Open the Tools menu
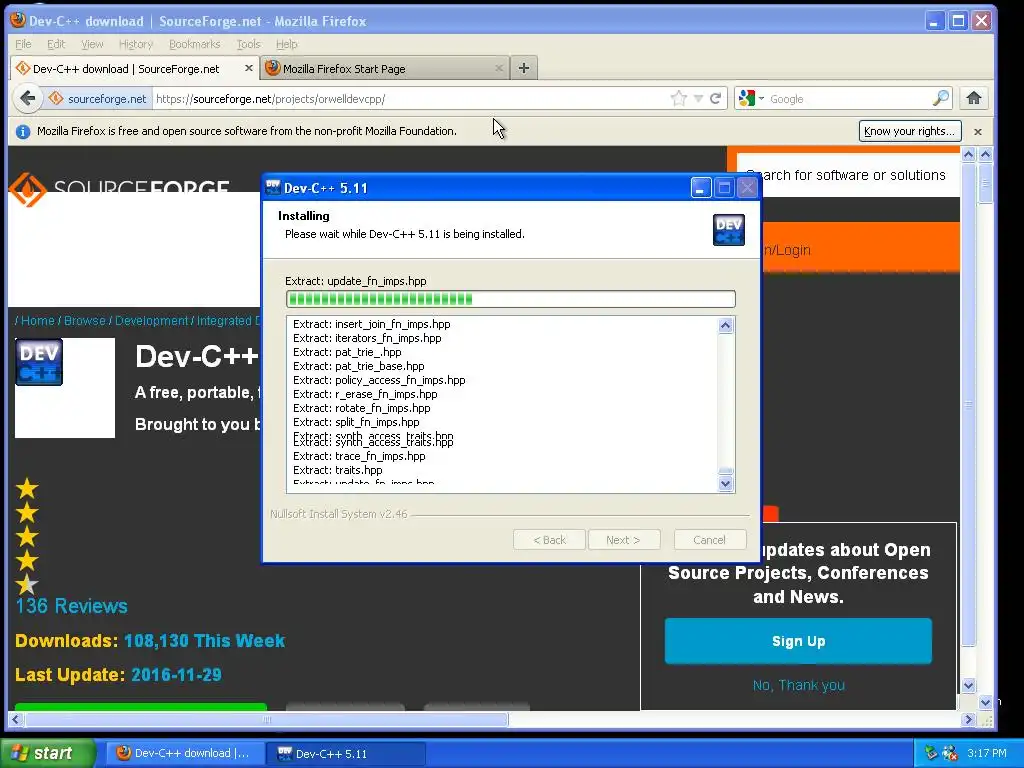Viewport: 1024px width, 768px height. click(248, 44)
